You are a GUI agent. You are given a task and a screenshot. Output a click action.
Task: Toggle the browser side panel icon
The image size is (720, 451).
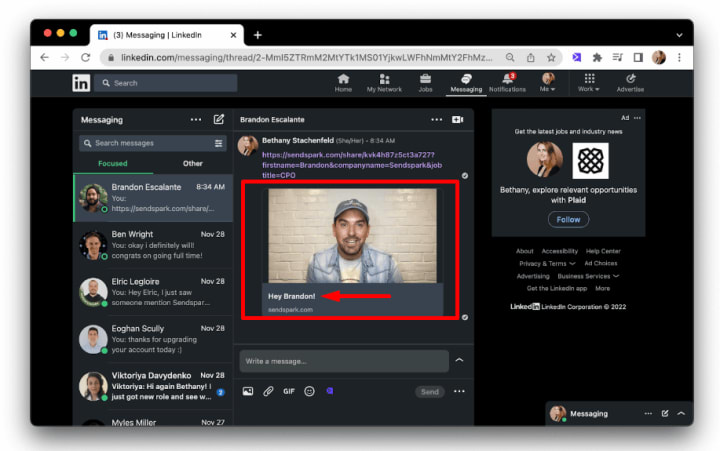pos(638,57)
